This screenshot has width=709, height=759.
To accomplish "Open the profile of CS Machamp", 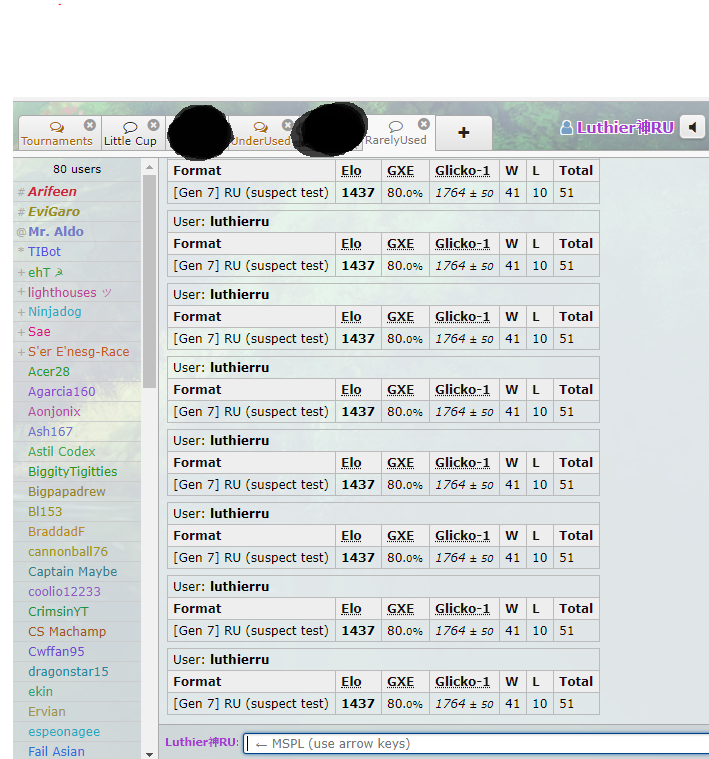I will pyautogui.click(x=67, y=631).
